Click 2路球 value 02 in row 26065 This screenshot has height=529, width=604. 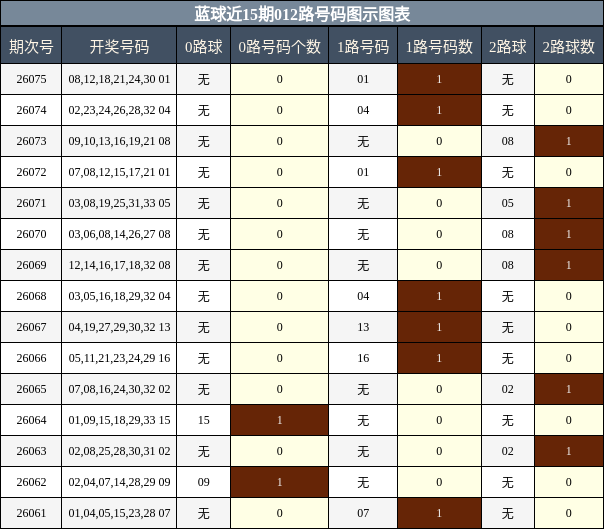click(x=508, y=389)
